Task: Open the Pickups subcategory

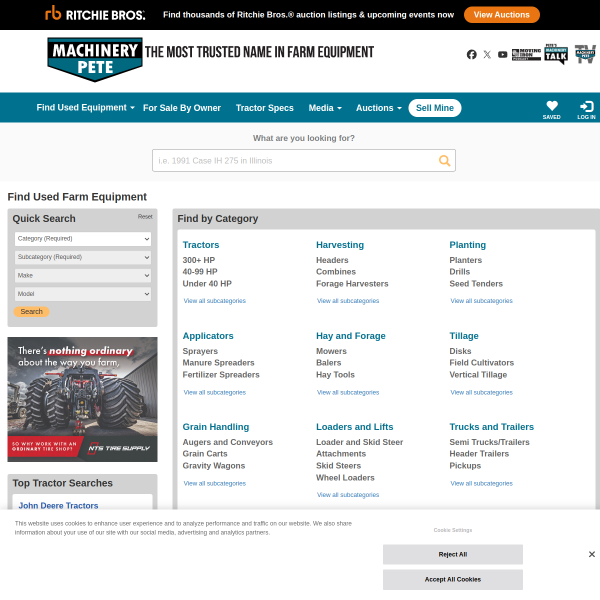Action: coord(465,466)
